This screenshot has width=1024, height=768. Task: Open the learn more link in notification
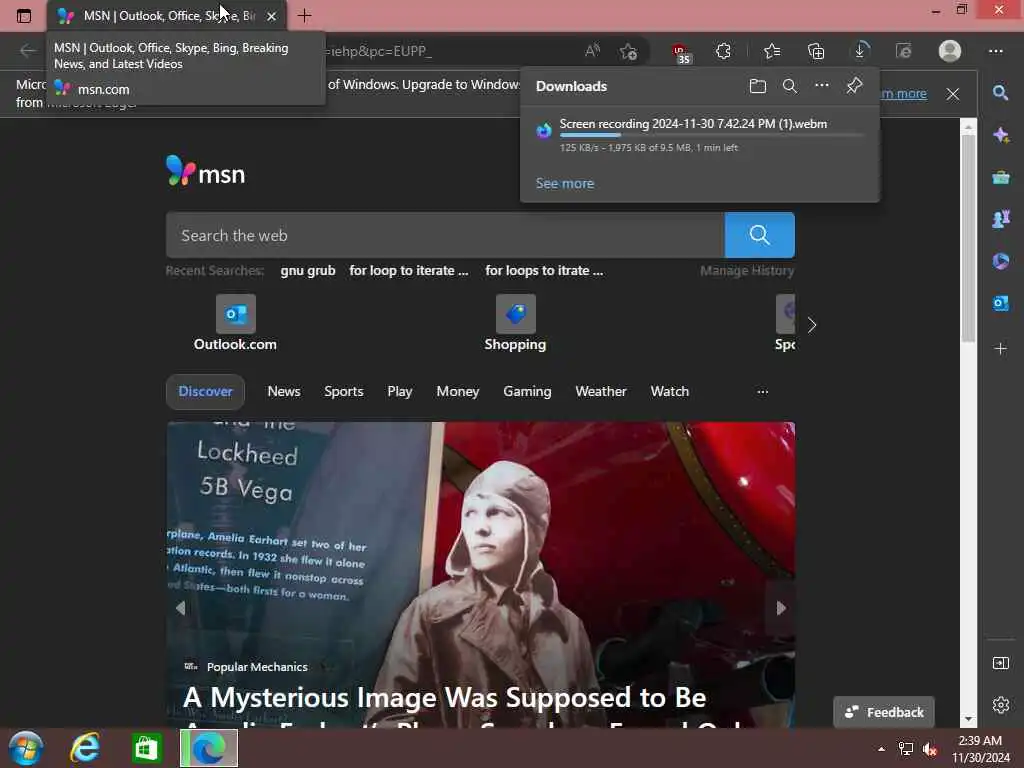point(904,93)
